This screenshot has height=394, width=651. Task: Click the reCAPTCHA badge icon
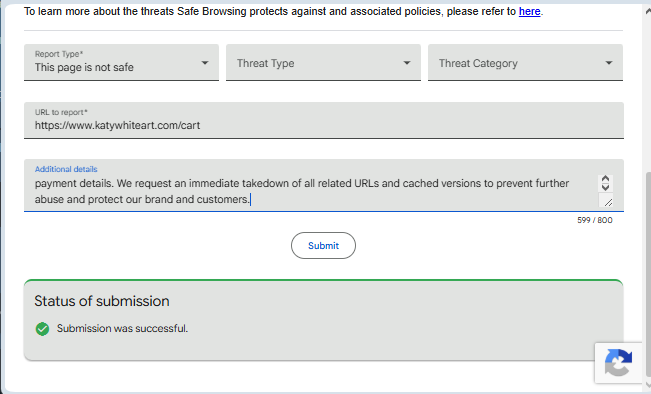pos(618,362)
